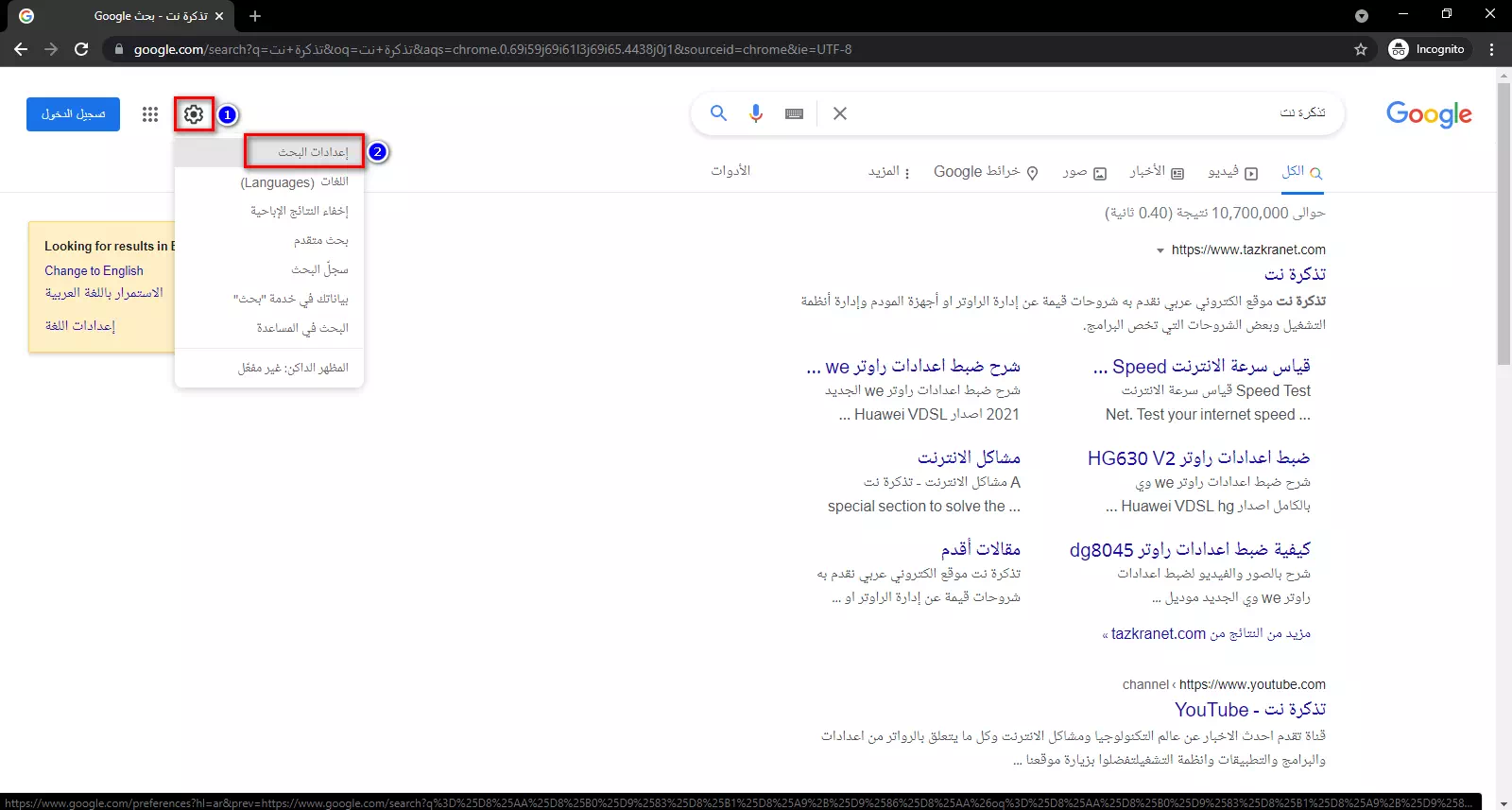Open a new browser tab
Viewport: 1512px width, 810px height.
(255, 16)
